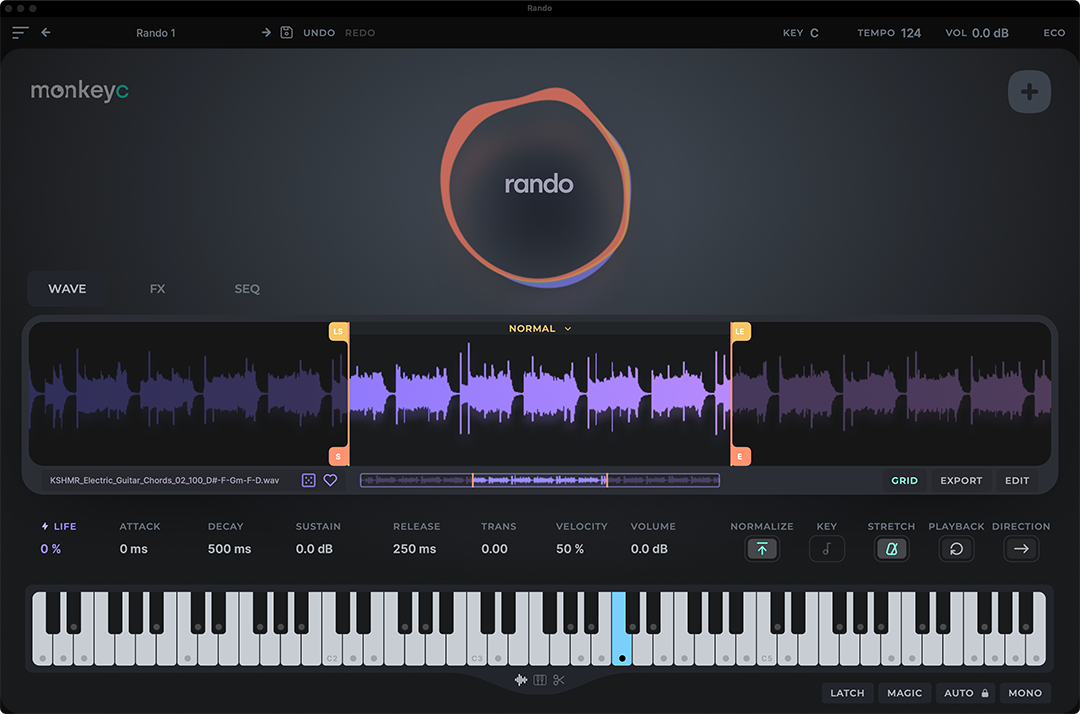Click the LS loop start marker

(x=338, y=331)
